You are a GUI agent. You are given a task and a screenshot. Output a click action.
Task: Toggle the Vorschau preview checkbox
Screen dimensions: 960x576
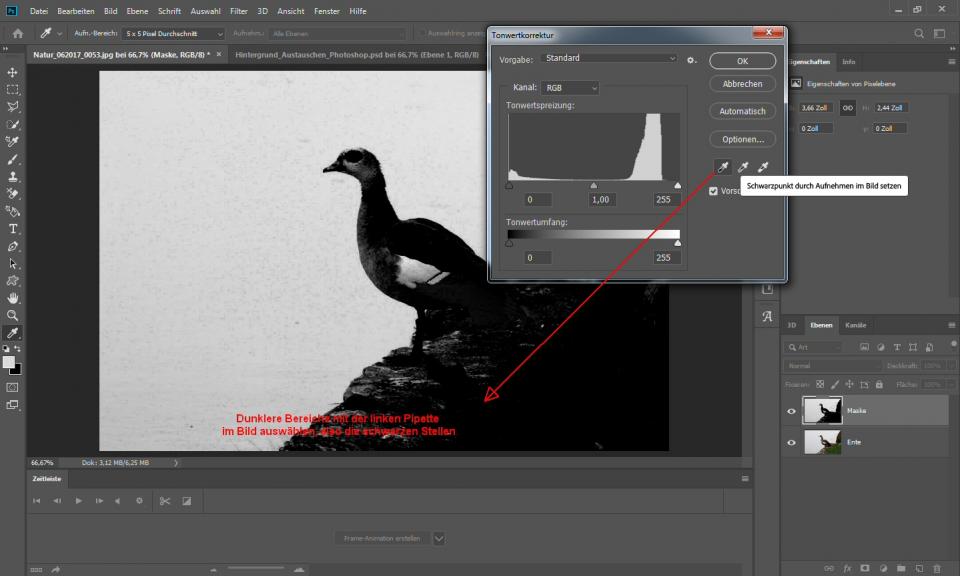tap(713, 191)
